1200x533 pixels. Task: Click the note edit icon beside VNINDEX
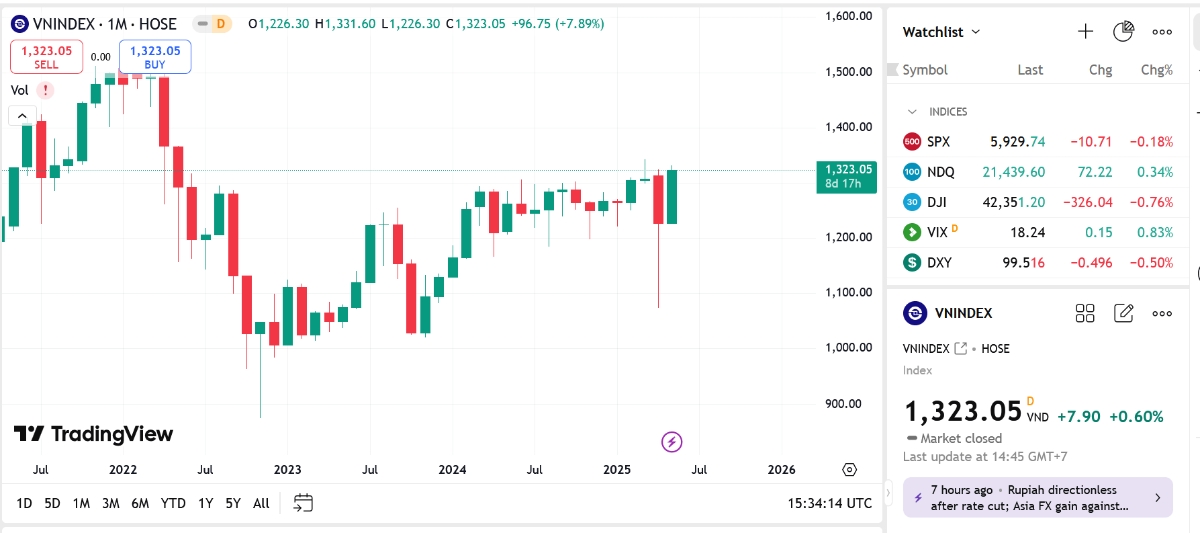coord(1123,313)
